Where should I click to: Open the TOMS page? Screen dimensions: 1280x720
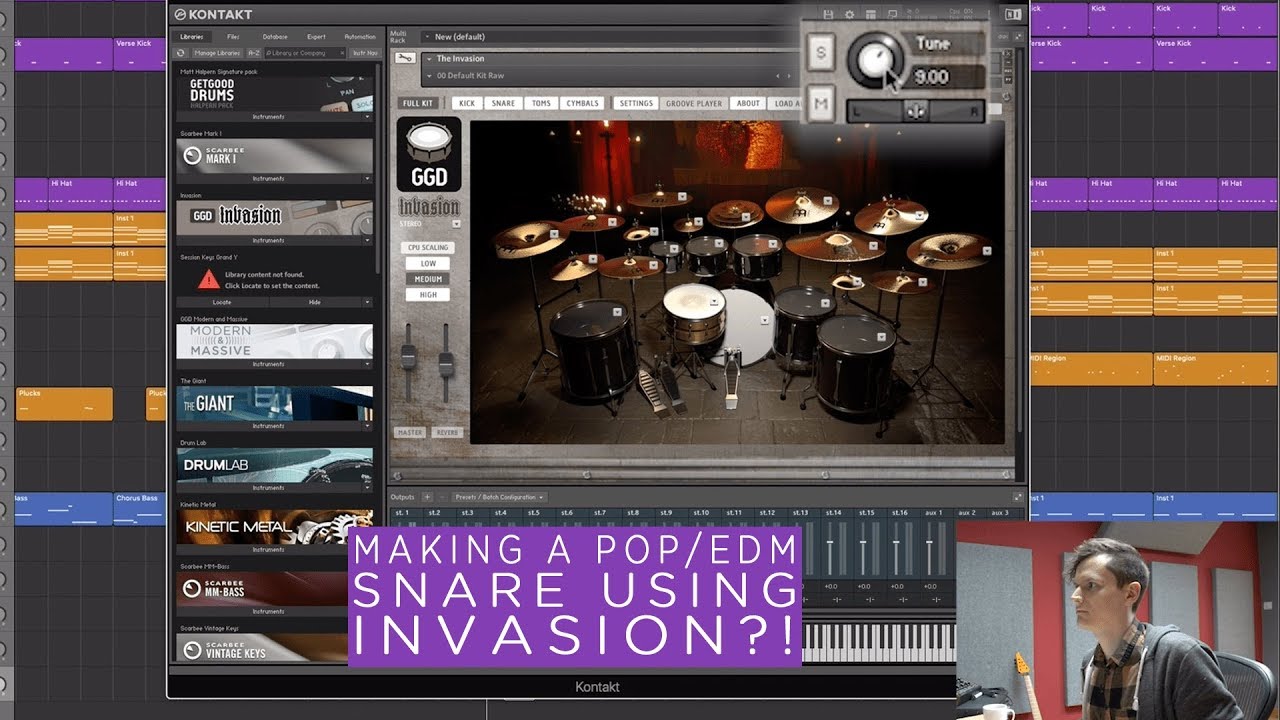[x=541, y=103]
